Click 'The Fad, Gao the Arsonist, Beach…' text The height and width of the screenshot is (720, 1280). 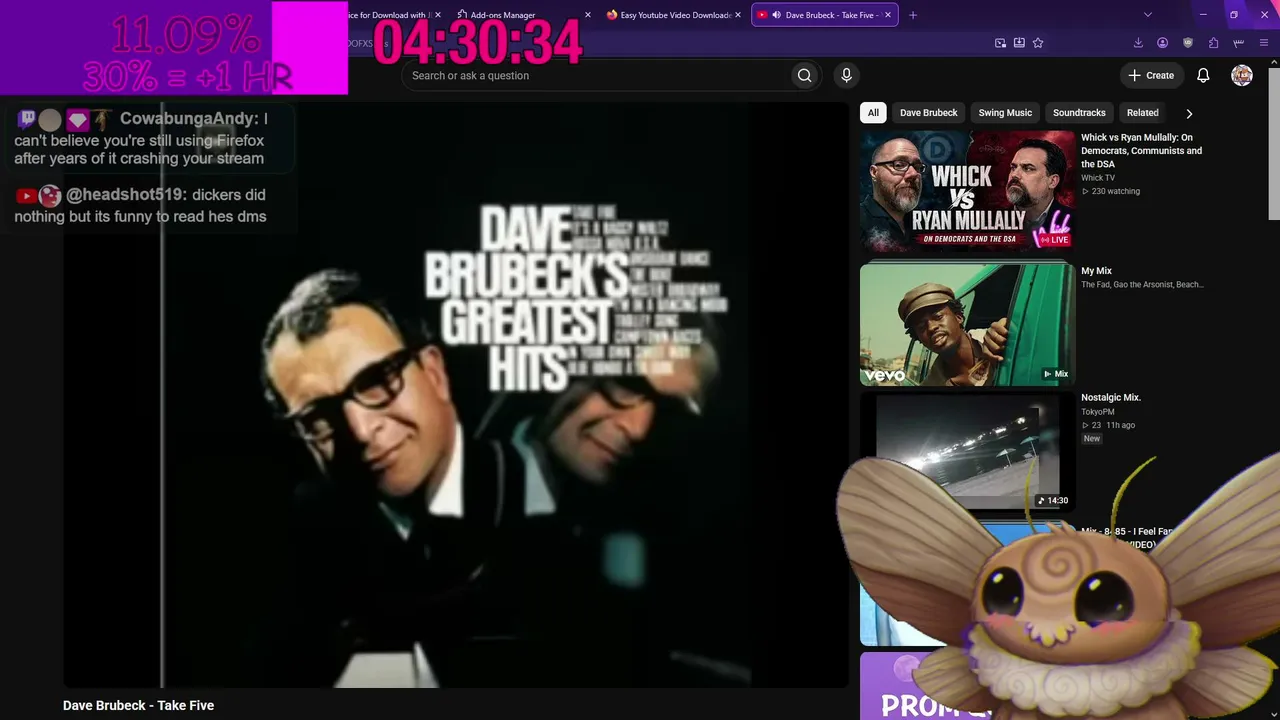coord(1142,285)
